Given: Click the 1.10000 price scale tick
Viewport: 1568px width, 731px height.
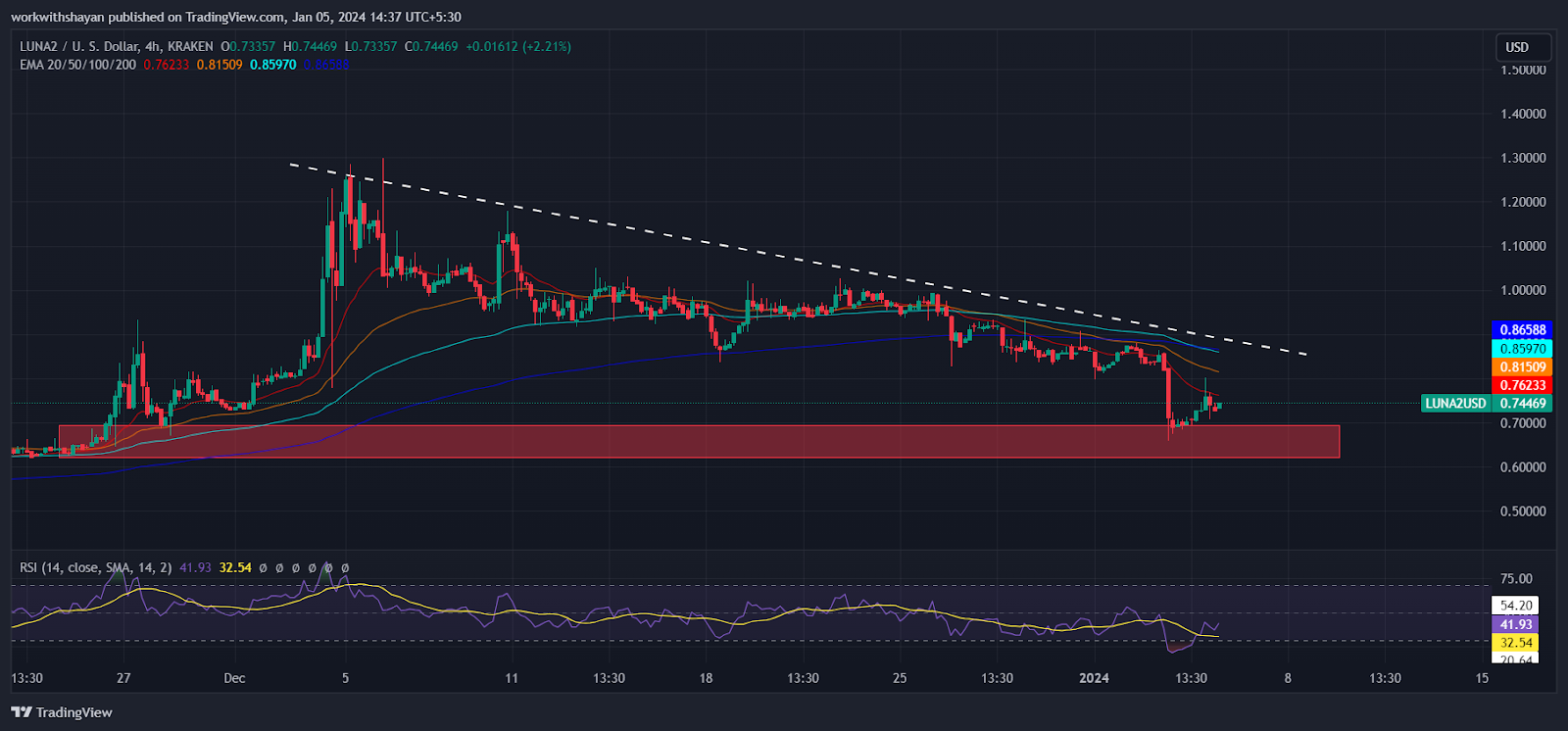Looking at the screenshot, I should click(1523, 246).
